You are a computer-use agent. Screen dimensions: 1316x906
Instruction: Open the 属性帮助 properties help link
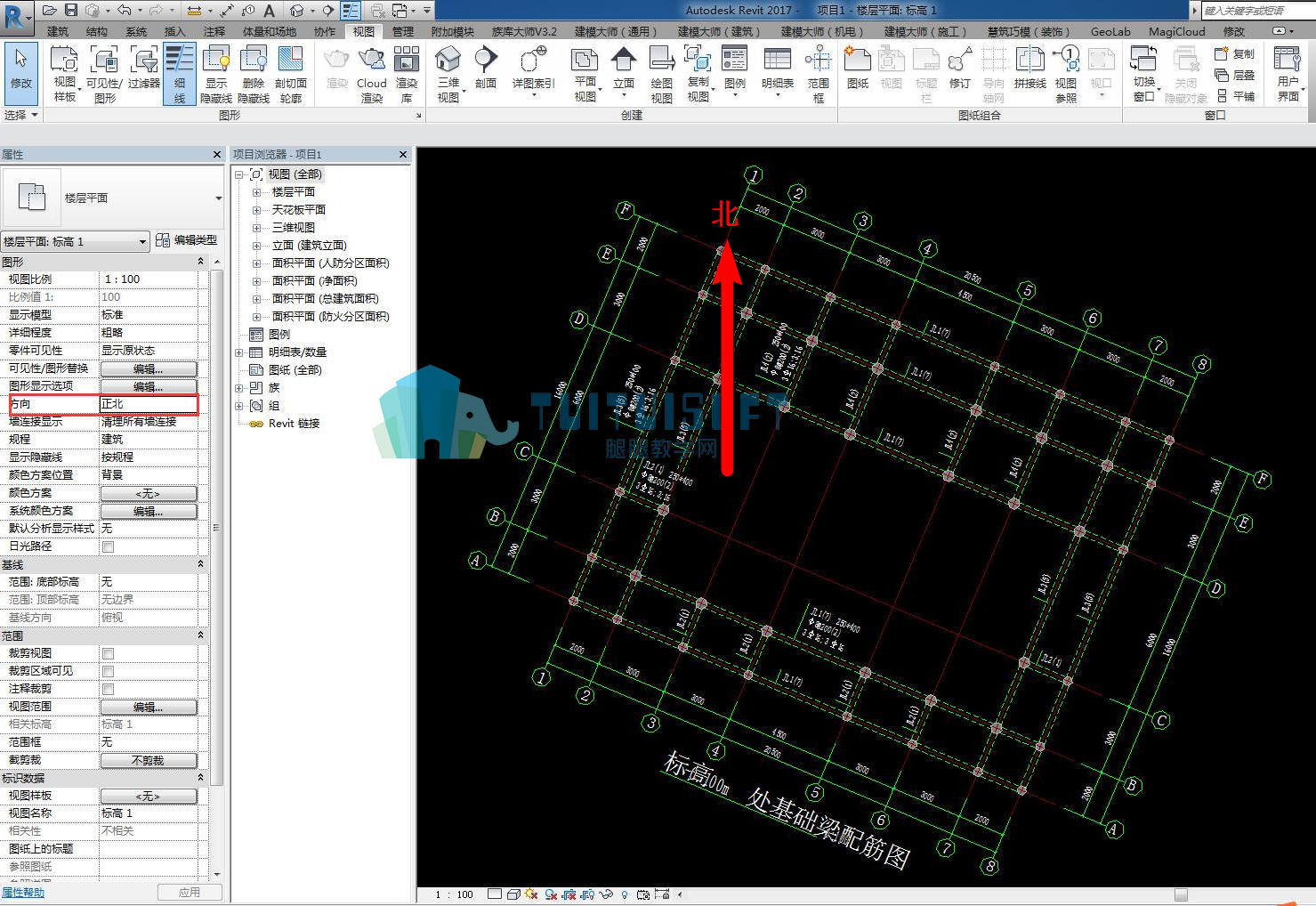[x=23, y=893]
